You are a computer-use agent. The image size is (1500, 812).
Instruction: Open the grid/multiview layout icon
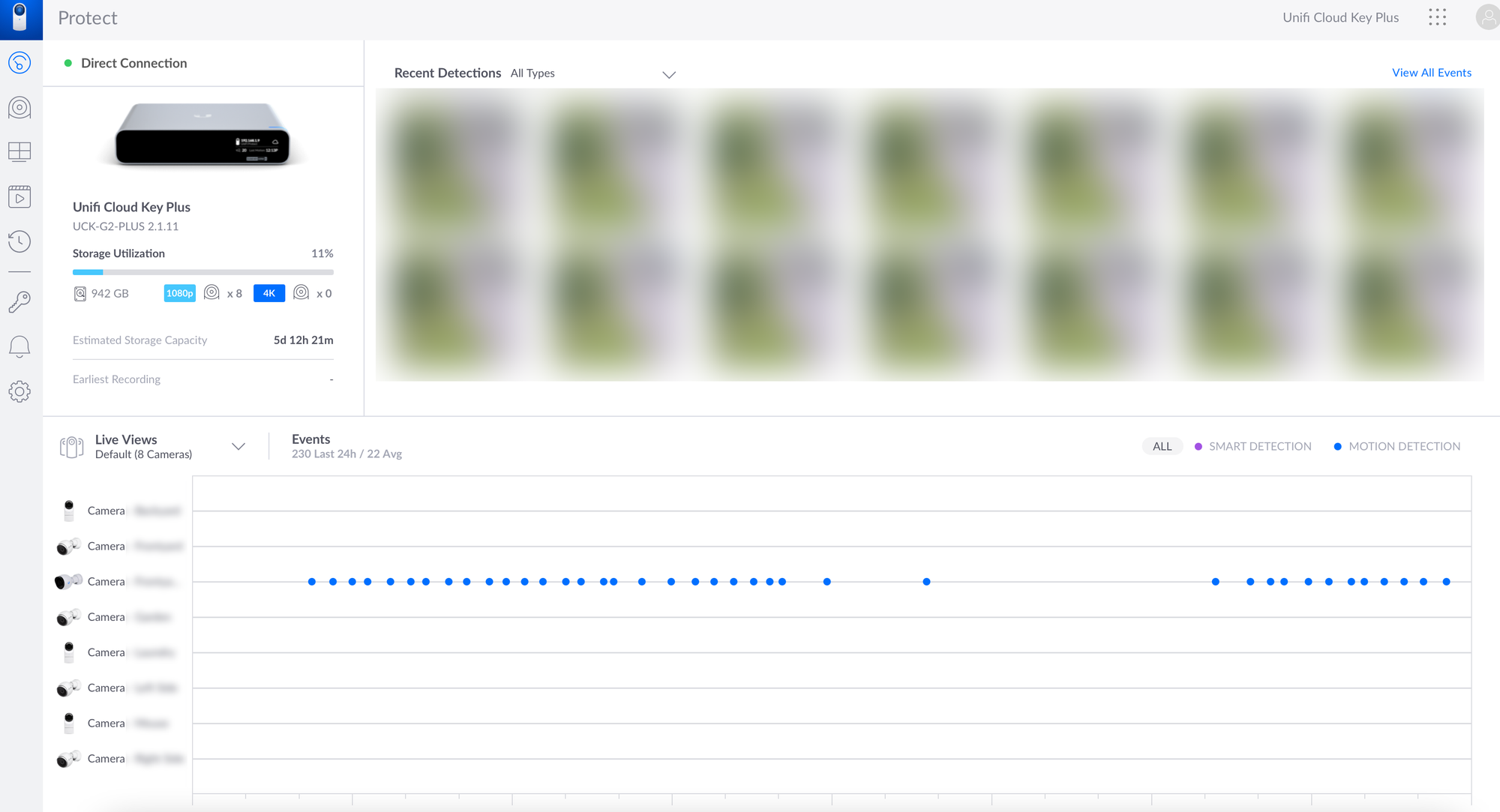(x=20, y=151)
